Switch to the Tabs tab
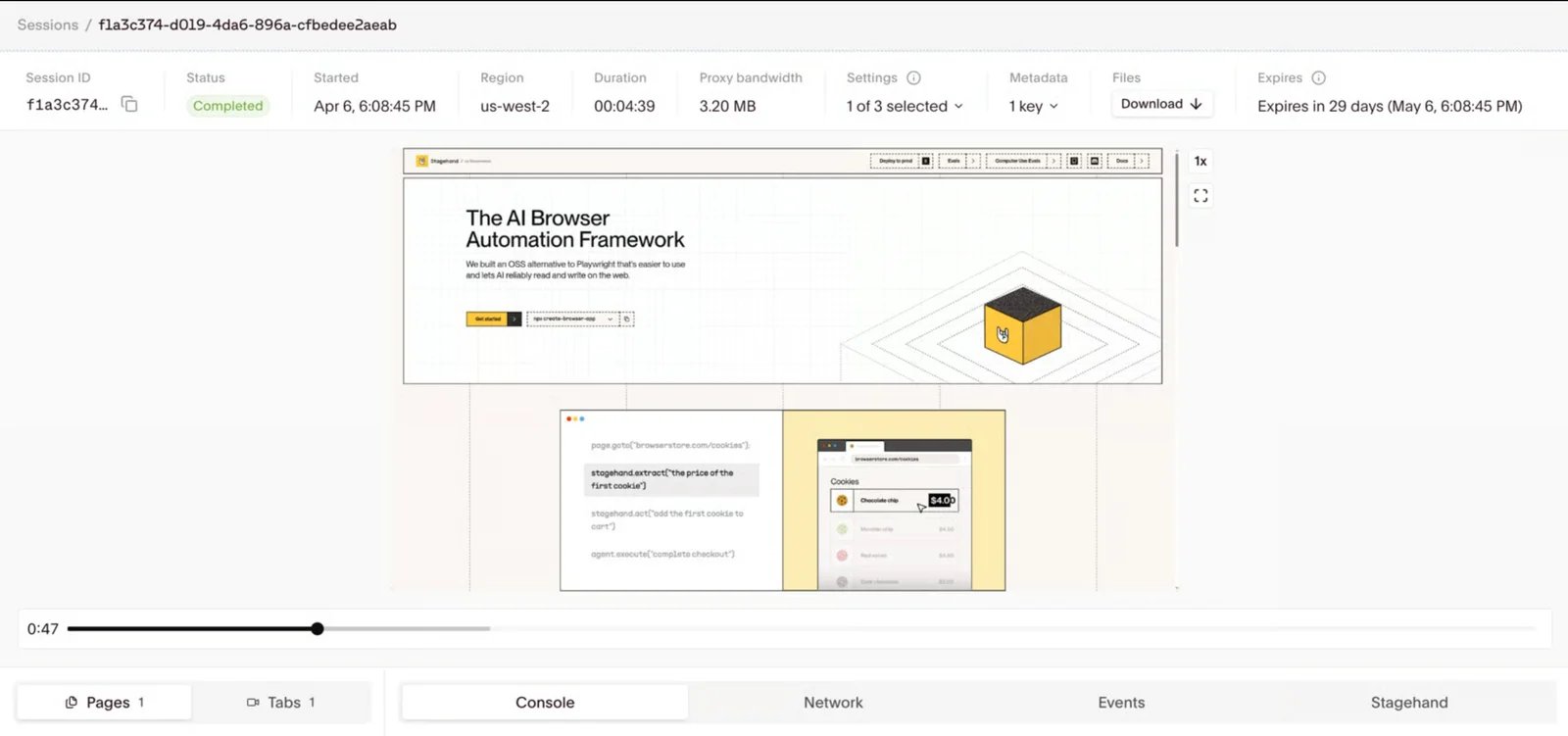 [x=281, y=702]
